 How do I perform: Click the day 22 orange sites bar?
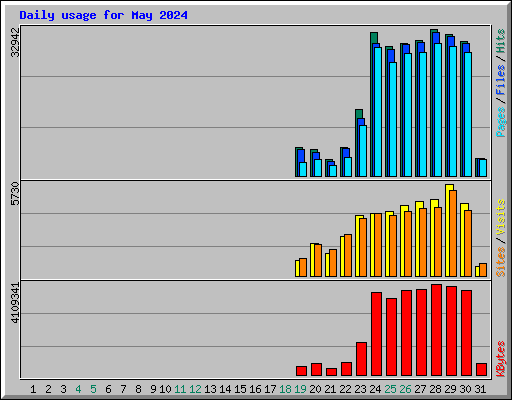[348, 255]
